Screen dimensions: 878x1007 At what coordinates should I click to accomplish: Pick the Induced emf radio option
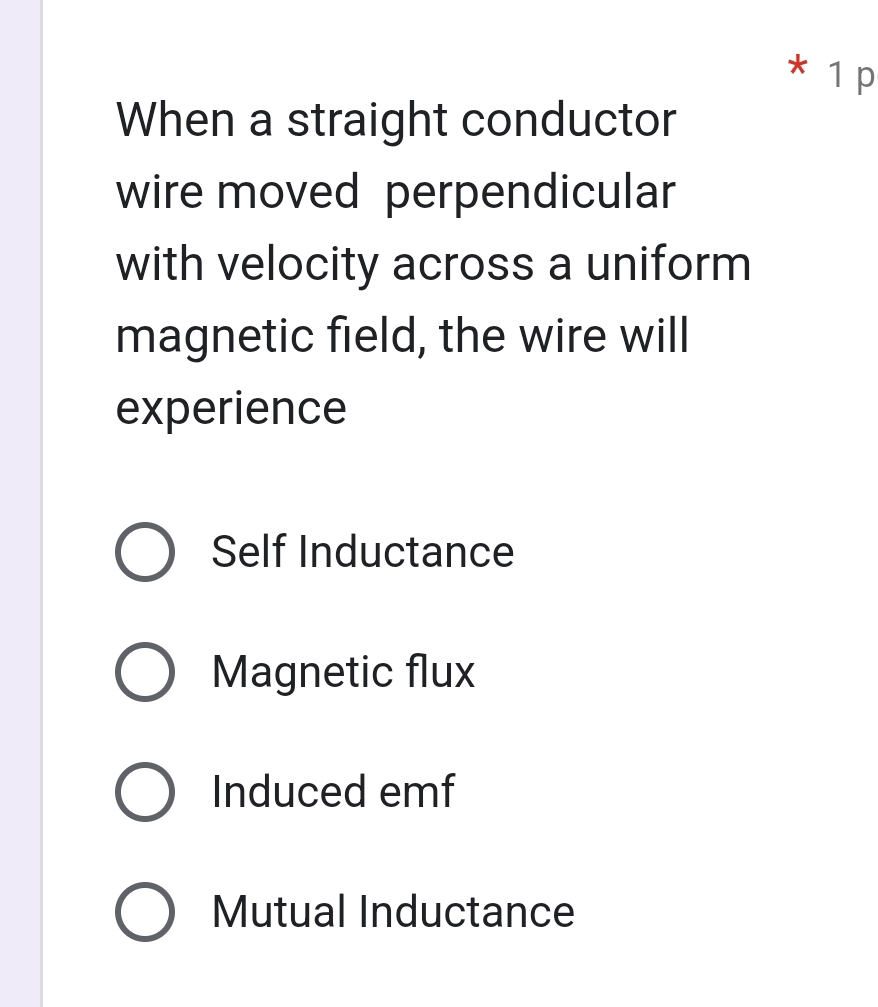(145, 792)
